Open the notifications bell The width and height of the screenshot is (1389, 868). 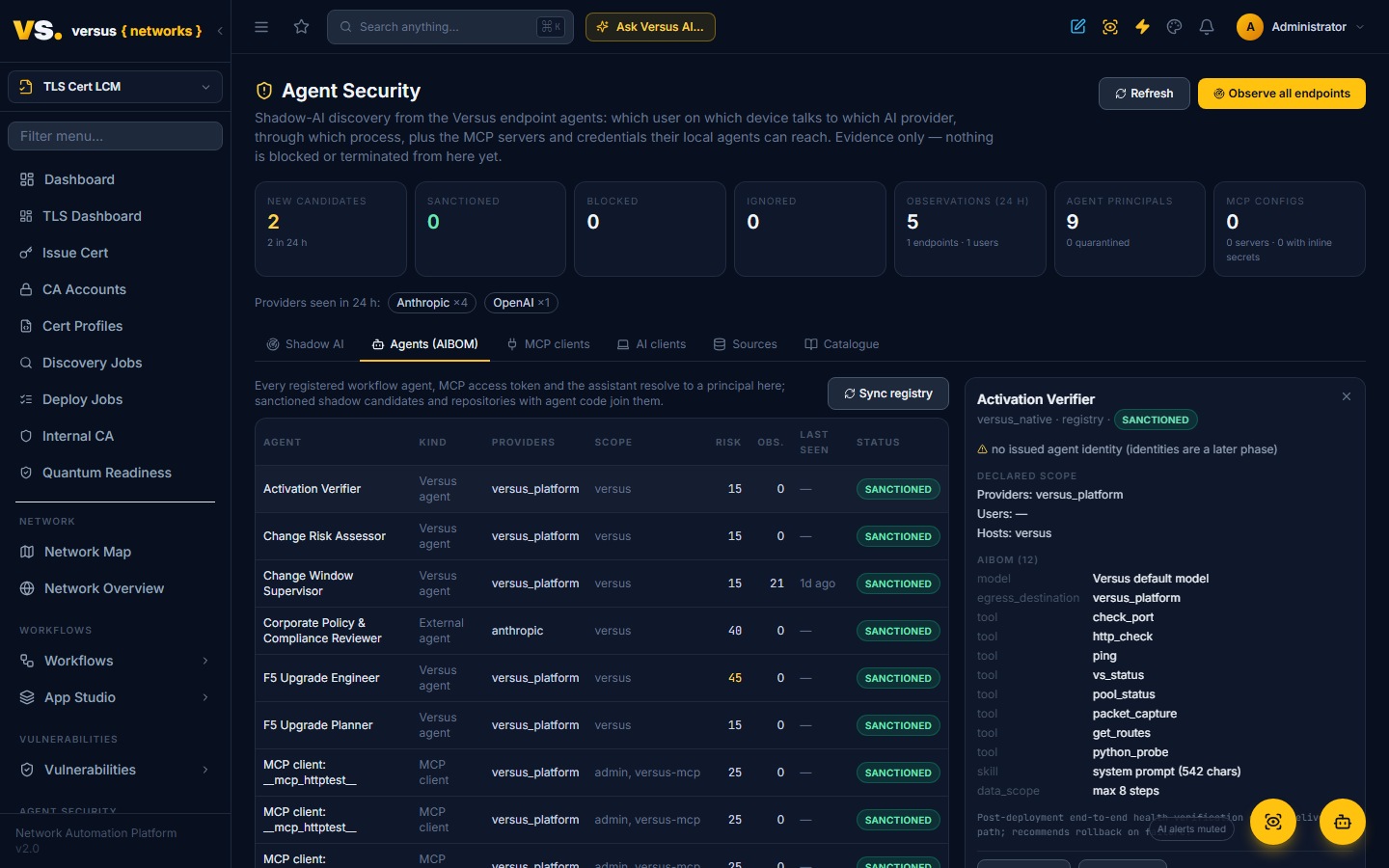click(1207, 27)
